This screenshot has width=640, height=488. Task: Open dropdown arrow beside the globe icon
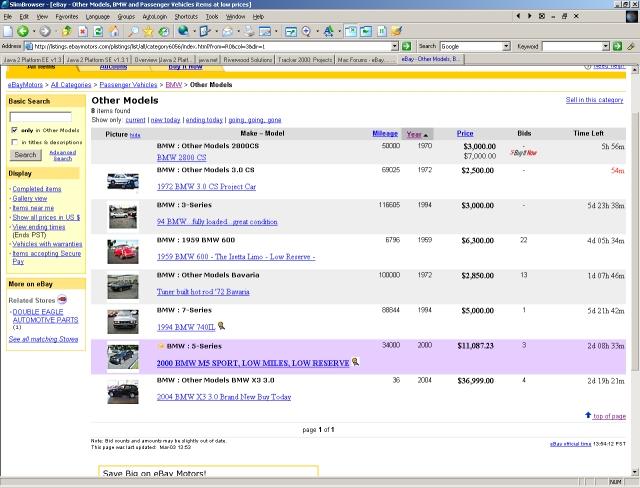tap(194, 31)
